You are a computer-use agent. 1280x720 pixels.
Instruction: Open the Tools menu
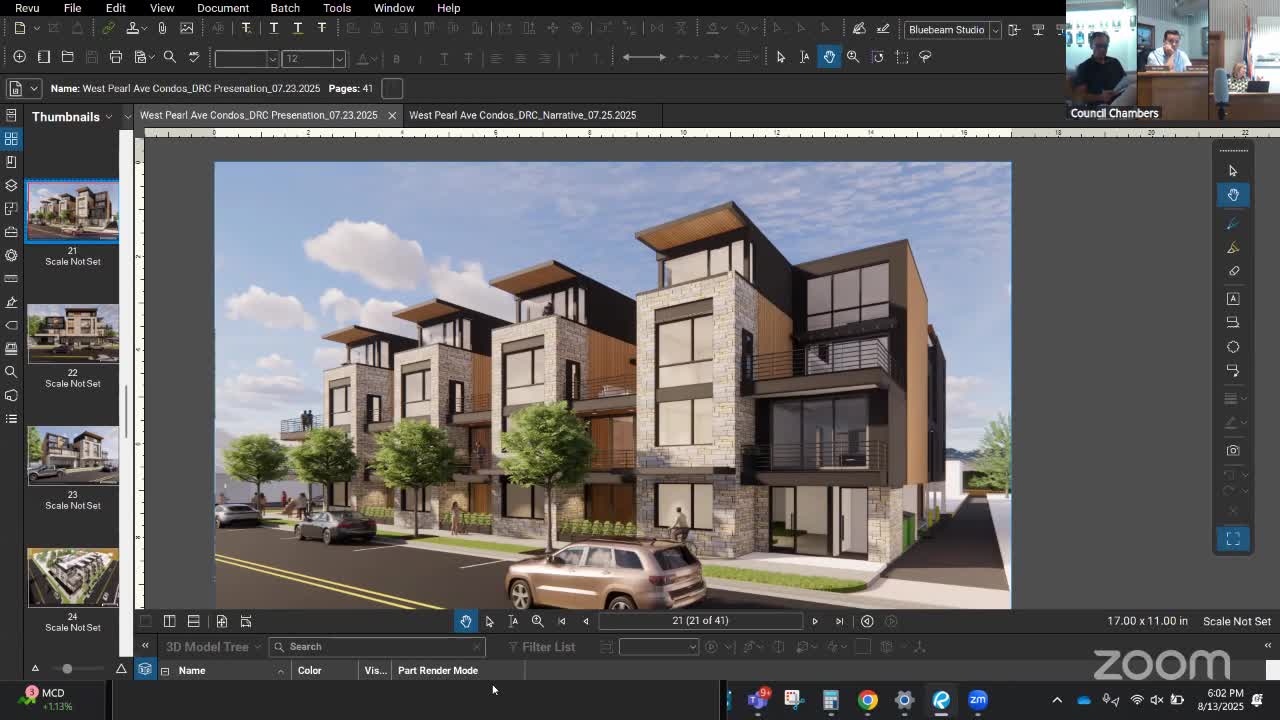337,8
